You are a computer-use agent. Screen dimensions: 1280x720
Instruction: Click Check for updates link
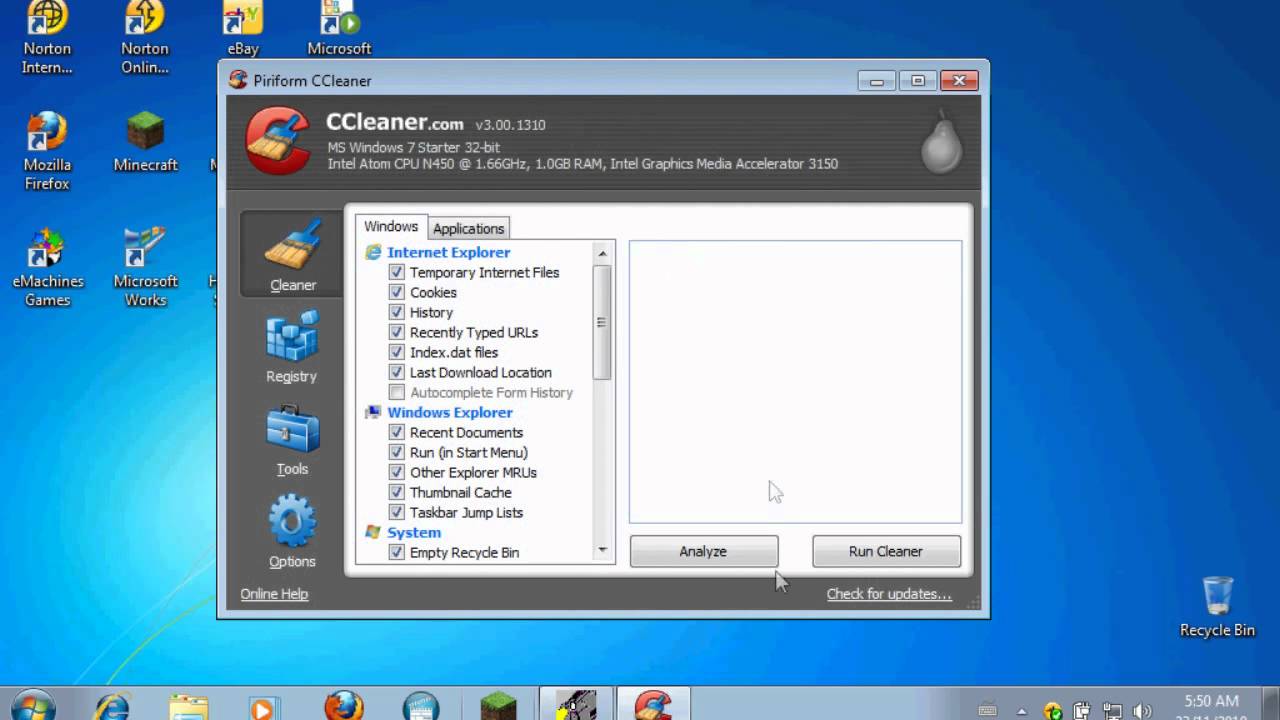pyautogui.click(x=889, y=594)
